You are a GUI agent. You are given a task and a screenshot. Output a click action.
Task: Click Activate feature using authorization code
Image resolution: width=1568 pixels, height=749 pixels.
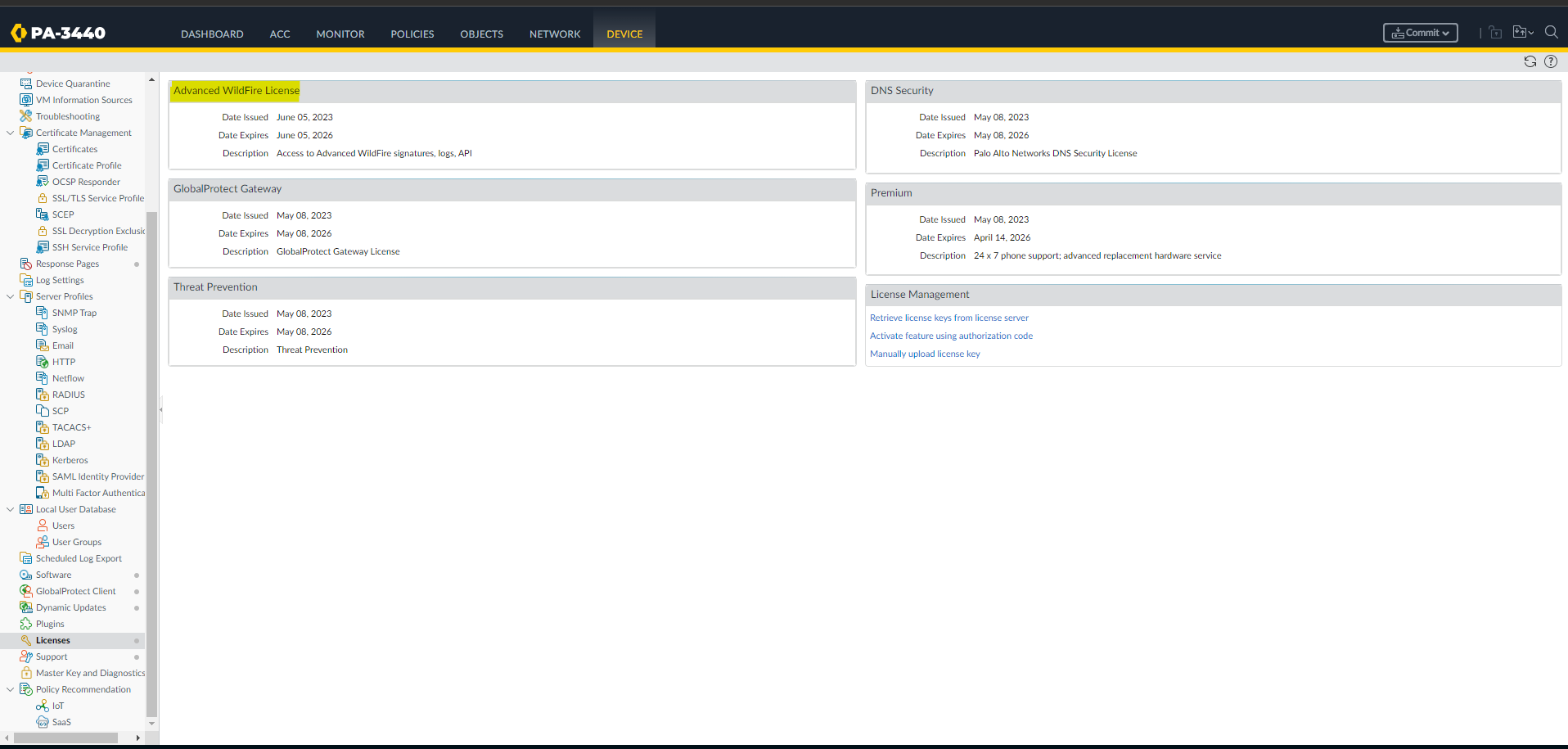(x=951, y=336)
